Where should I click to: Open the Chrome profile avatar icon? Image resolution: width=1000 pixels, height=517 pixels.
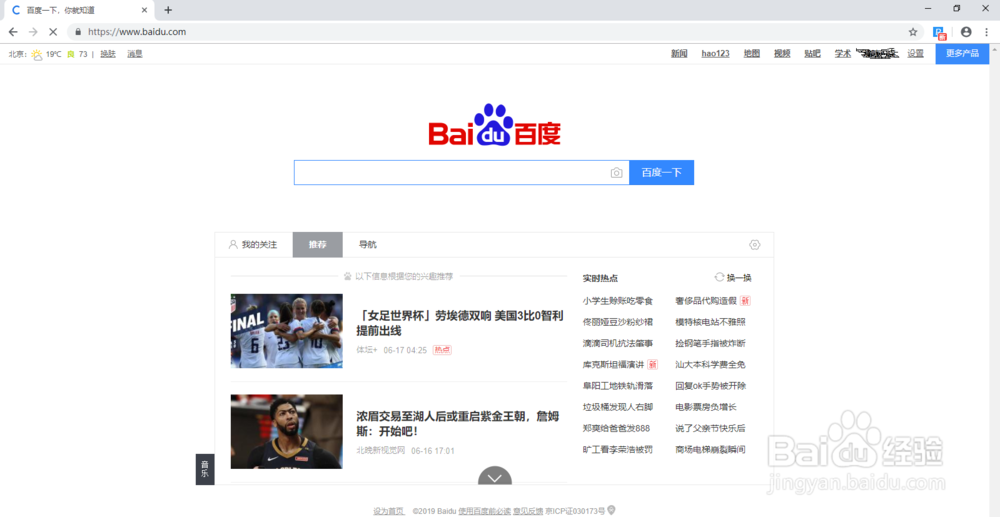pos(966,31)
